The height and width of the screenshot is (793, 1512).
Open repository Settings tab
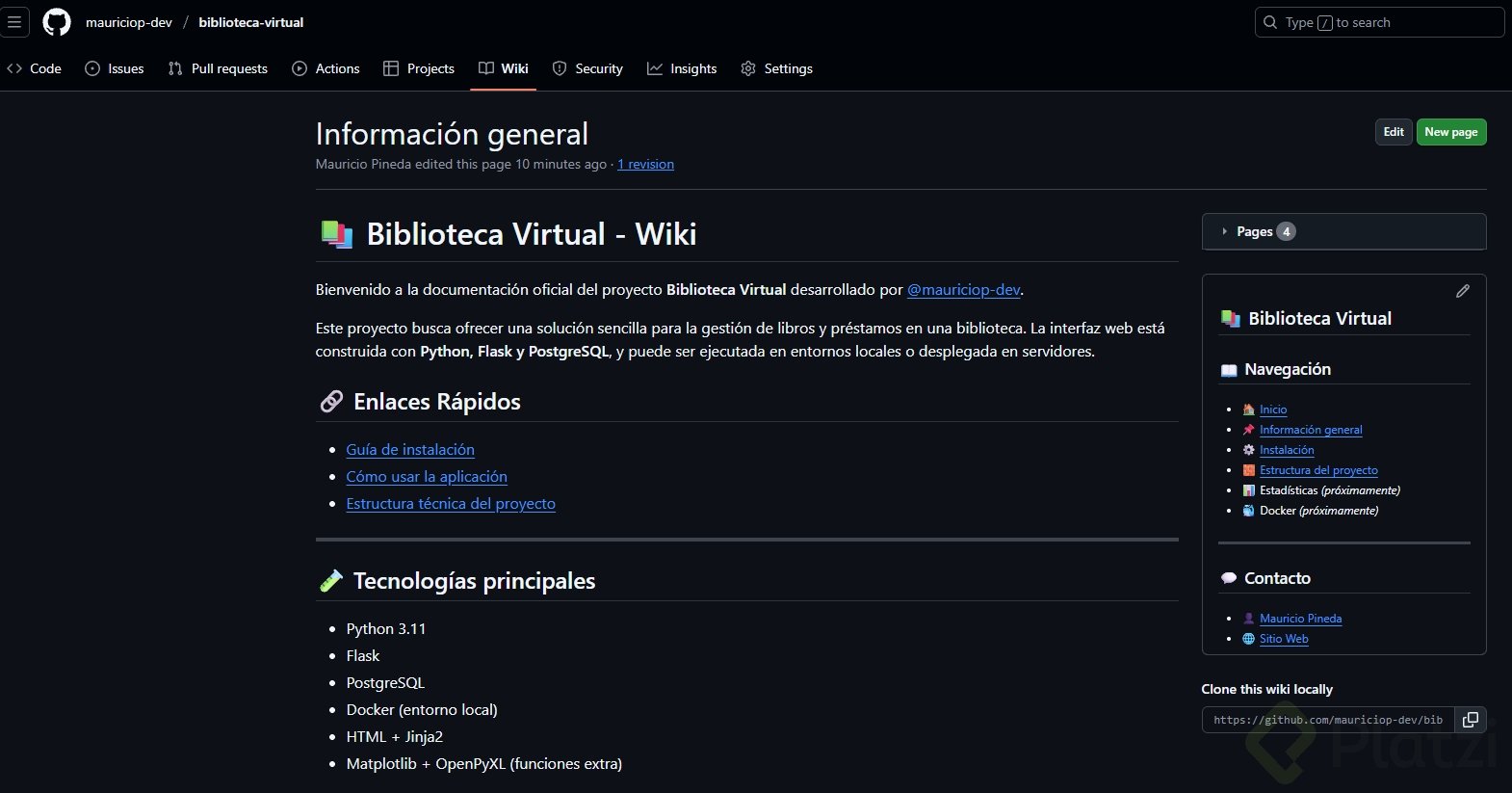point(776,68)
